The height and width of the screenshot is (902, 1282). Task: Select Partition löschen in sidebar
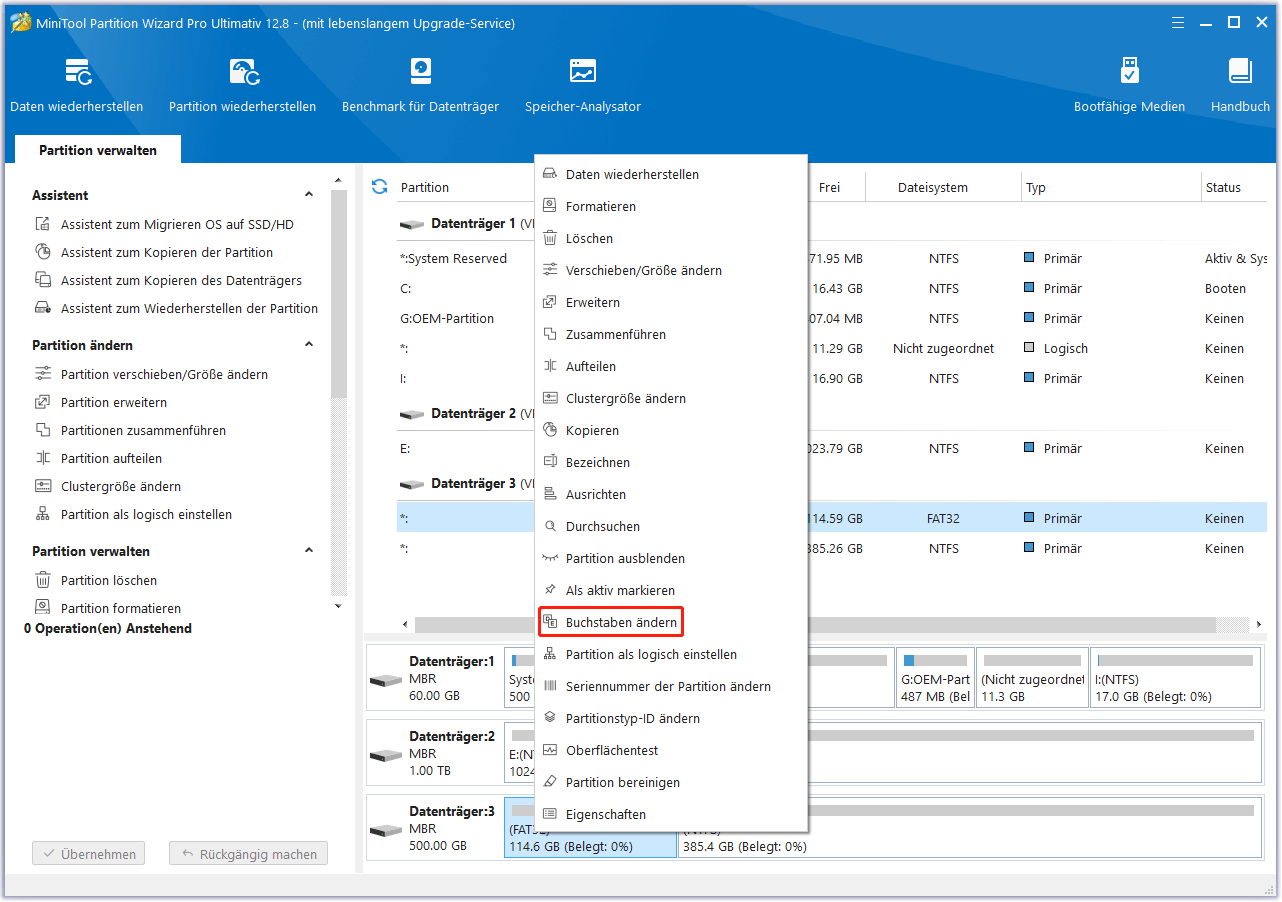tap(108, 581)
